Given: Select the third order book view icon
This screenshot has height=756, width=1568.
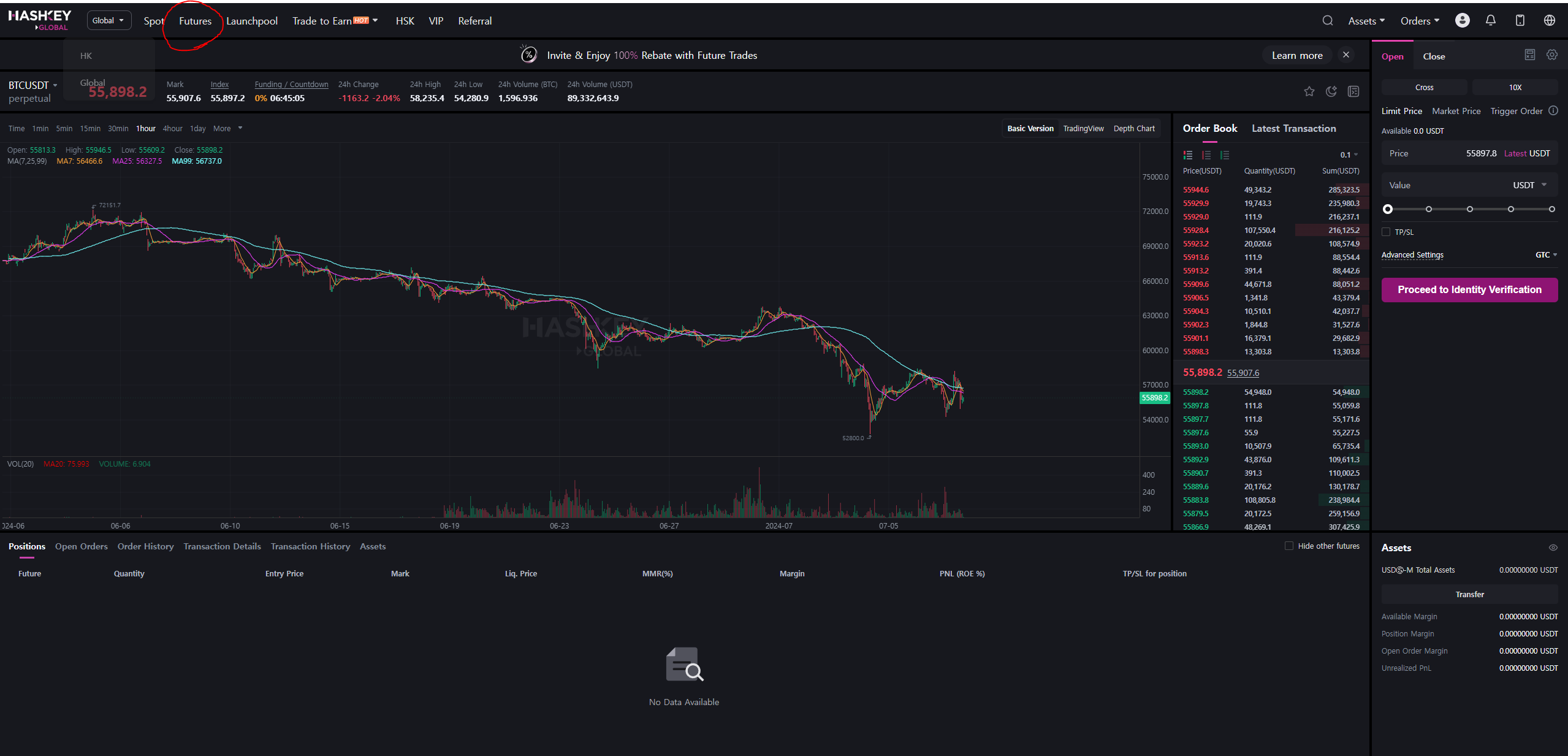Looking at the screenshot, I should tap(1225, 155).
